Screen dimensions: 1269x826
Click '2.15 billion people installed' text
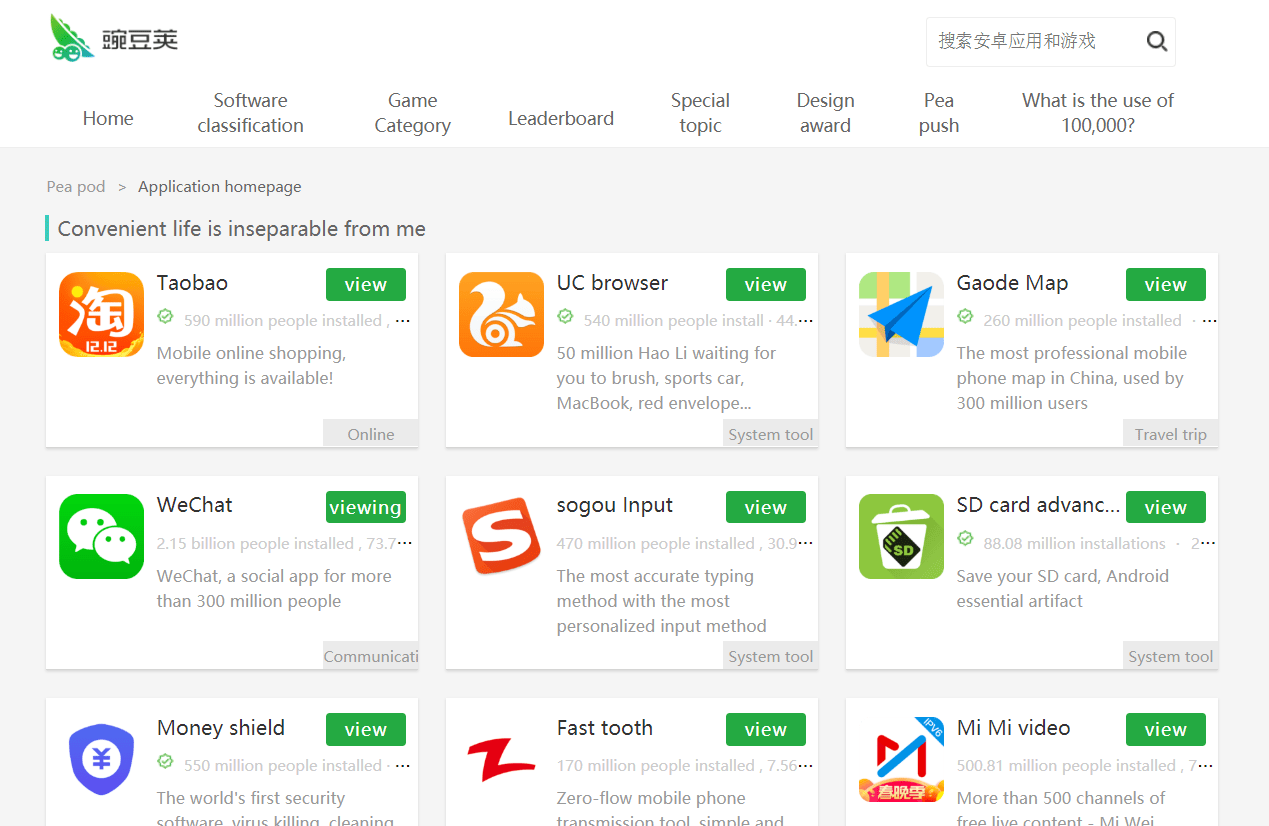click(x=255, y=544)
